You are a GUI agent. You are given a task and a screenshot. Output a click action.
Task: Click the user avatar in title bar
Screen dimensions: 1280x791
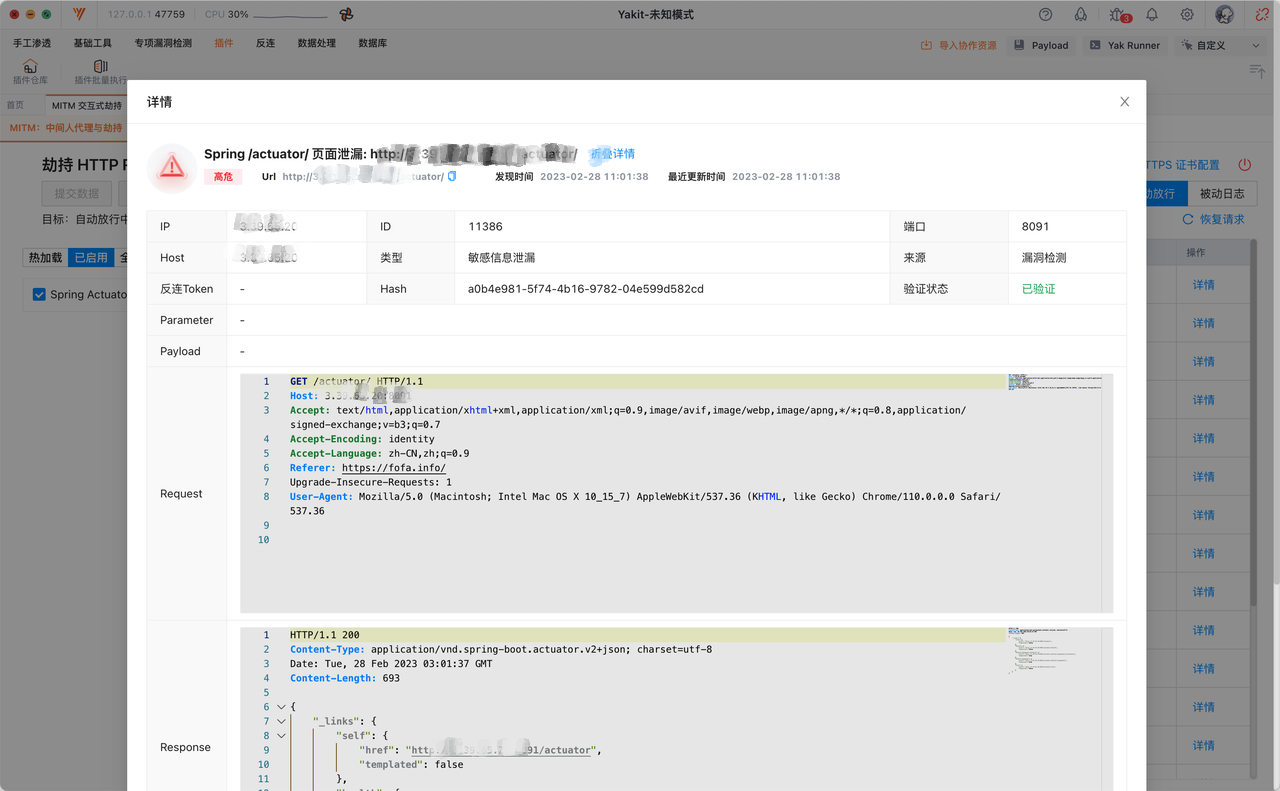point(1224,15)
